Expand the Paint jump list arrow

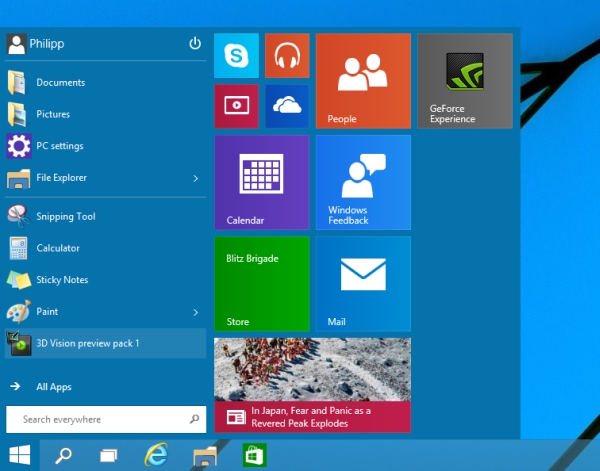coord(196,312)
